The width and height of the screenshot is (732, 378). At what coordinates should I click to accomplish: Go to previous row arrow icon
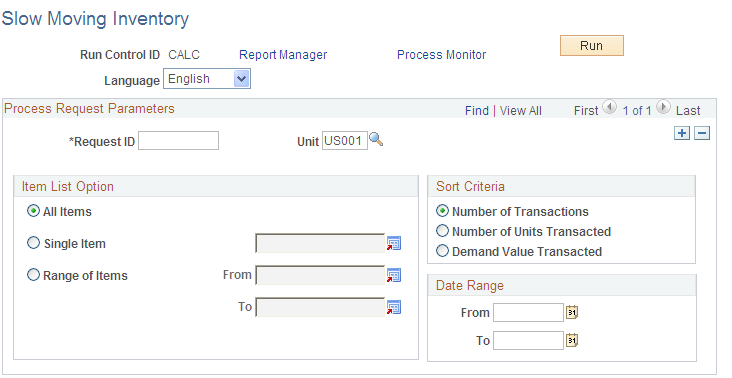click(x=609, y=107)
